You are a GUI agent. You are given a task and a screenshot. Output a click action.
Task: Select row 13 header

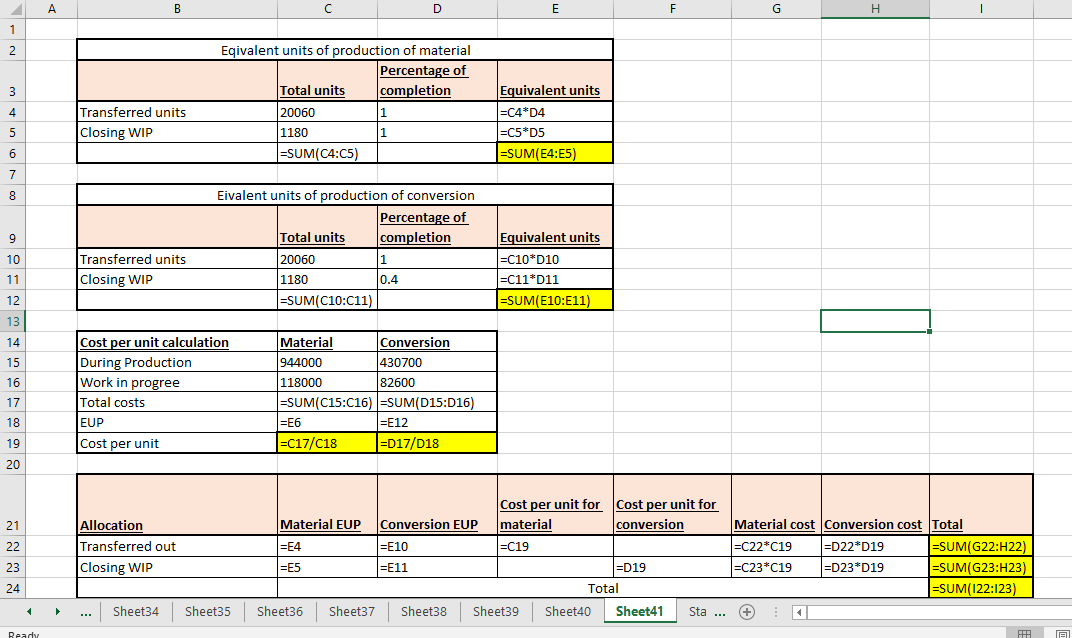[13, 321]
